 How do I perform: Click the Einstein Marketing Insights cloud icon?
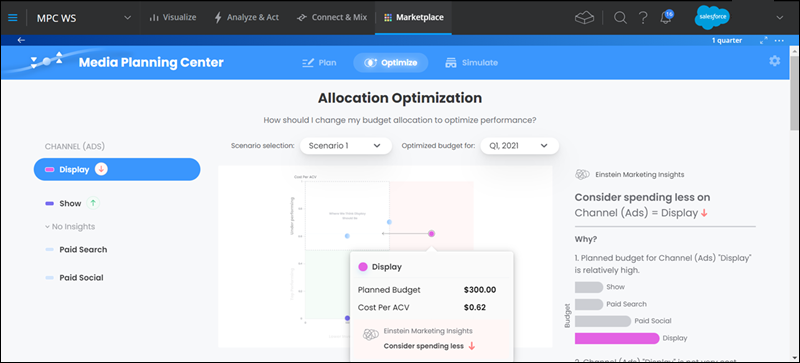(582, 175)
